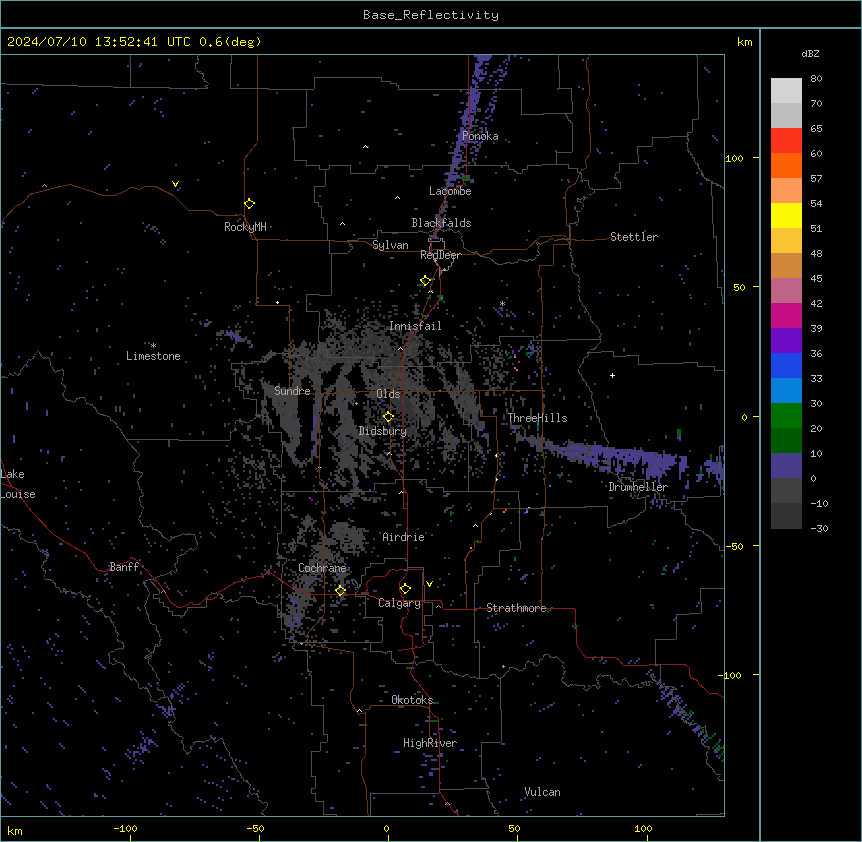This screenshot has height=842, width=862.
Task: Click the dBZ legend heading
Action: tap(810, 54)
